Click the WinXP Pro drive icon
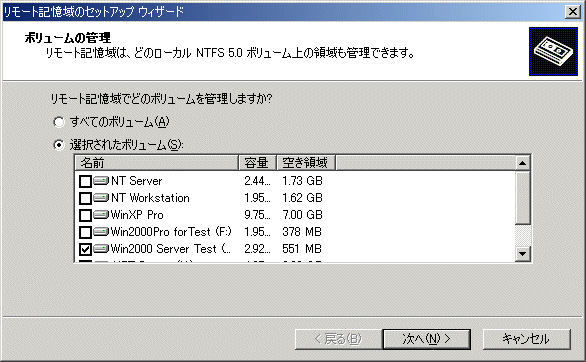Image resolution: width=586 pixels, height=362 pixels. [101, 215]
